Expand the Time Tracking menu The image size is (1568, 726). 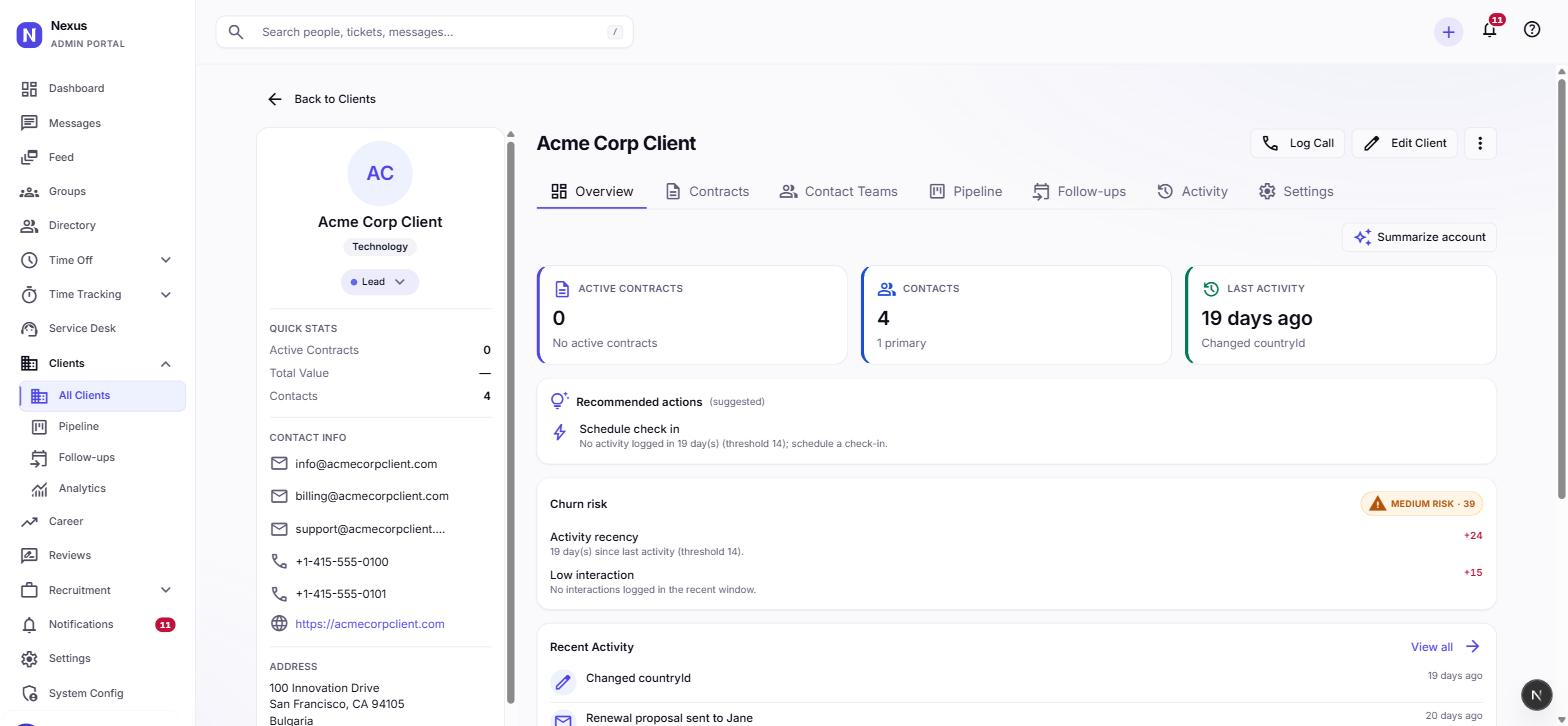pos(166,294)
